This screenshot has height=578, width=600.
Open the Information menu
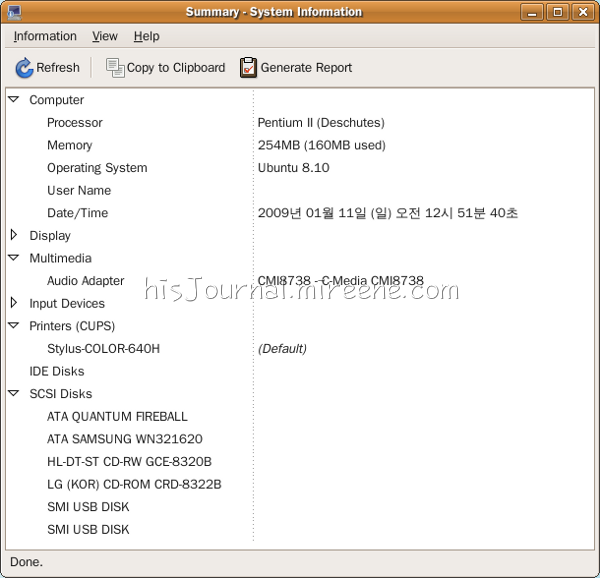45,36
